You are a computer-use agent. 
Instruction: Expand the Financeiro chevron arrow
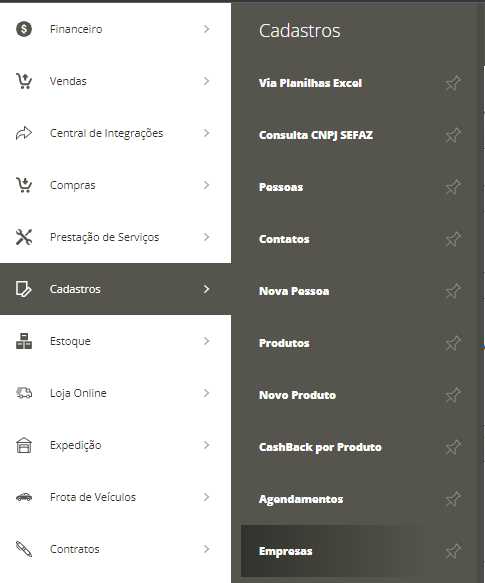pyautogui.click(x=206, y=29)
